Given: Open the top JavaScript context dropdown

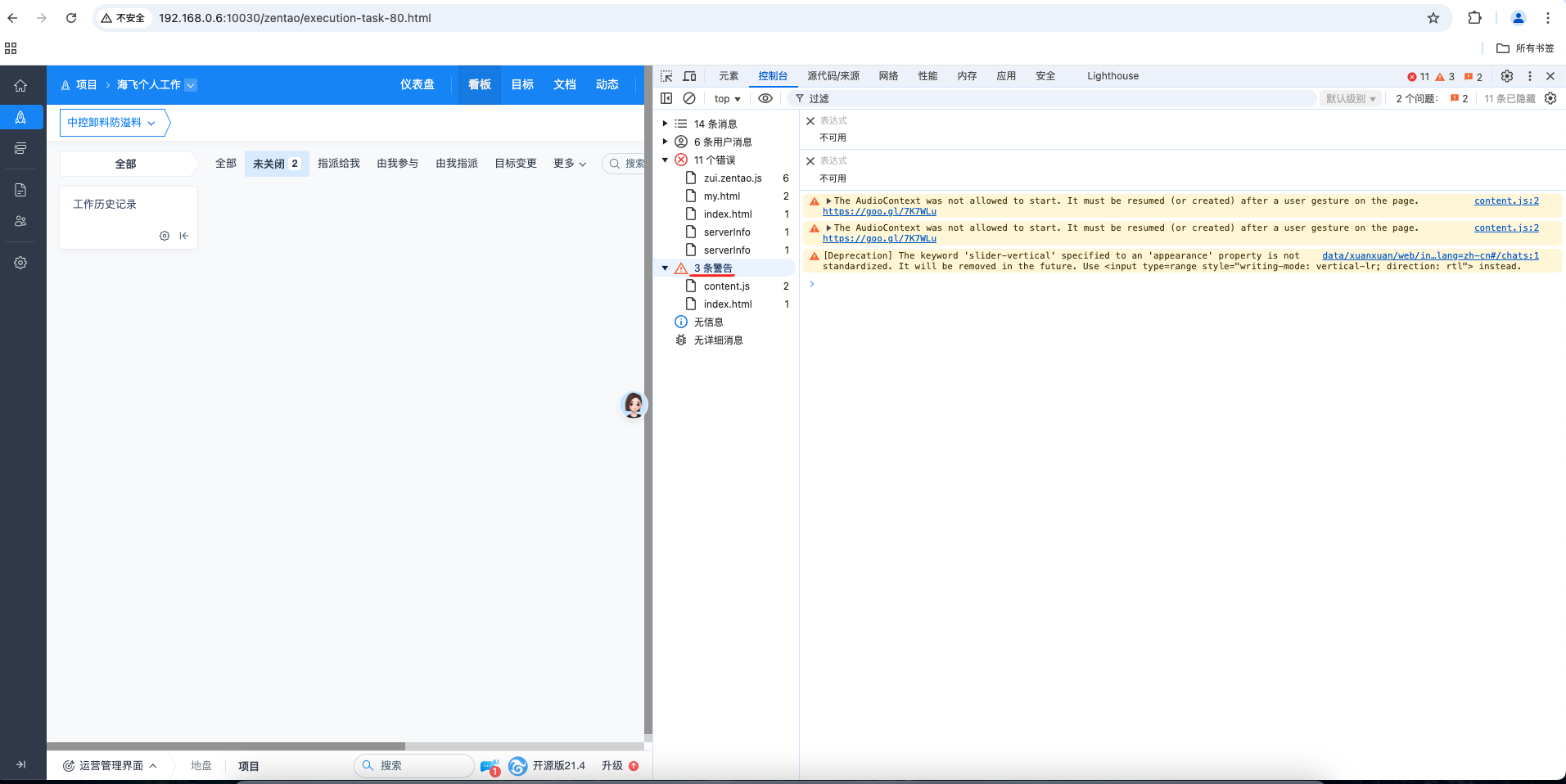Looking at the screenshot, I should pos(726,98).
